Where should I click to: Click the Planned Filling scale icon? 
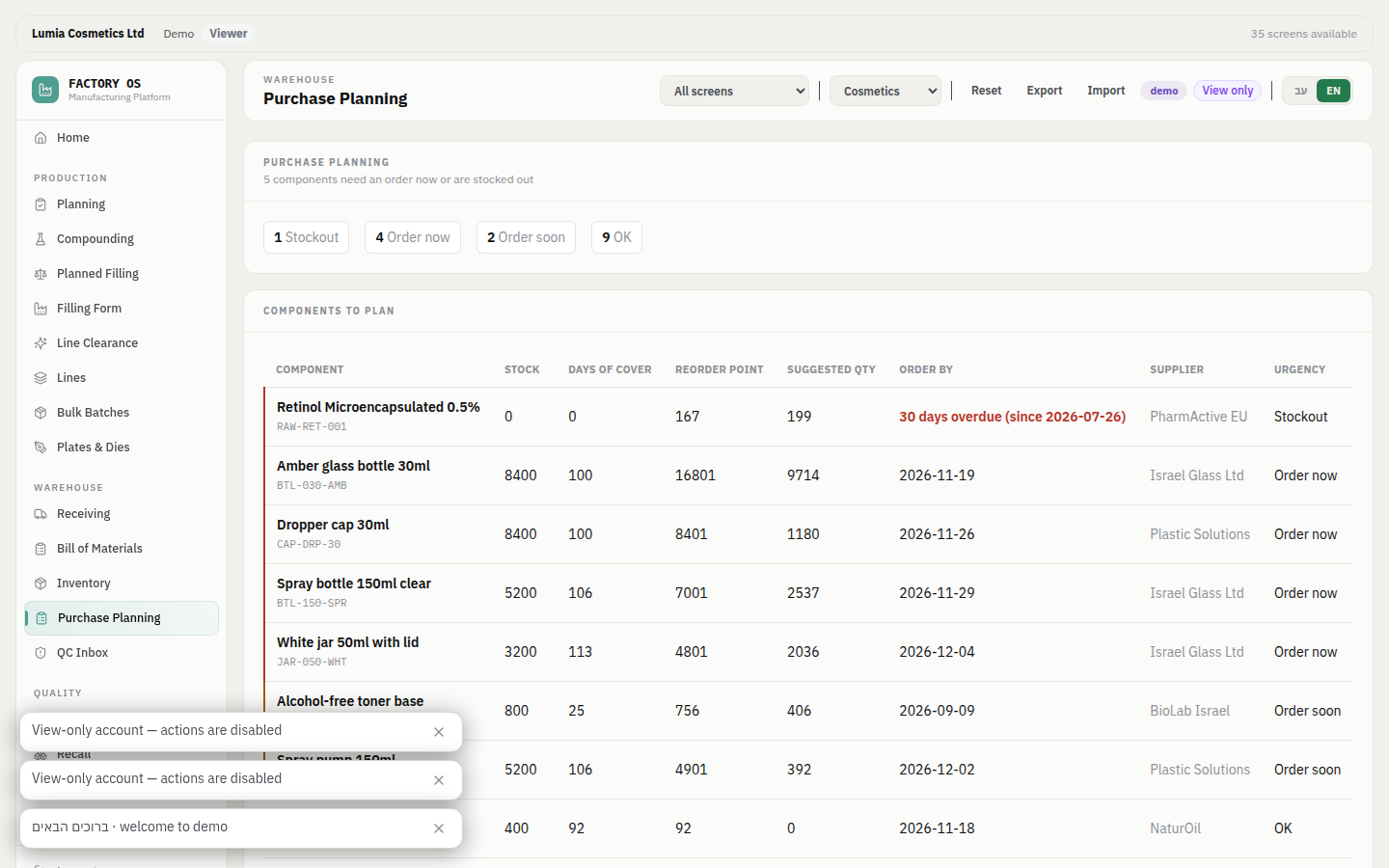coord(41,274)
